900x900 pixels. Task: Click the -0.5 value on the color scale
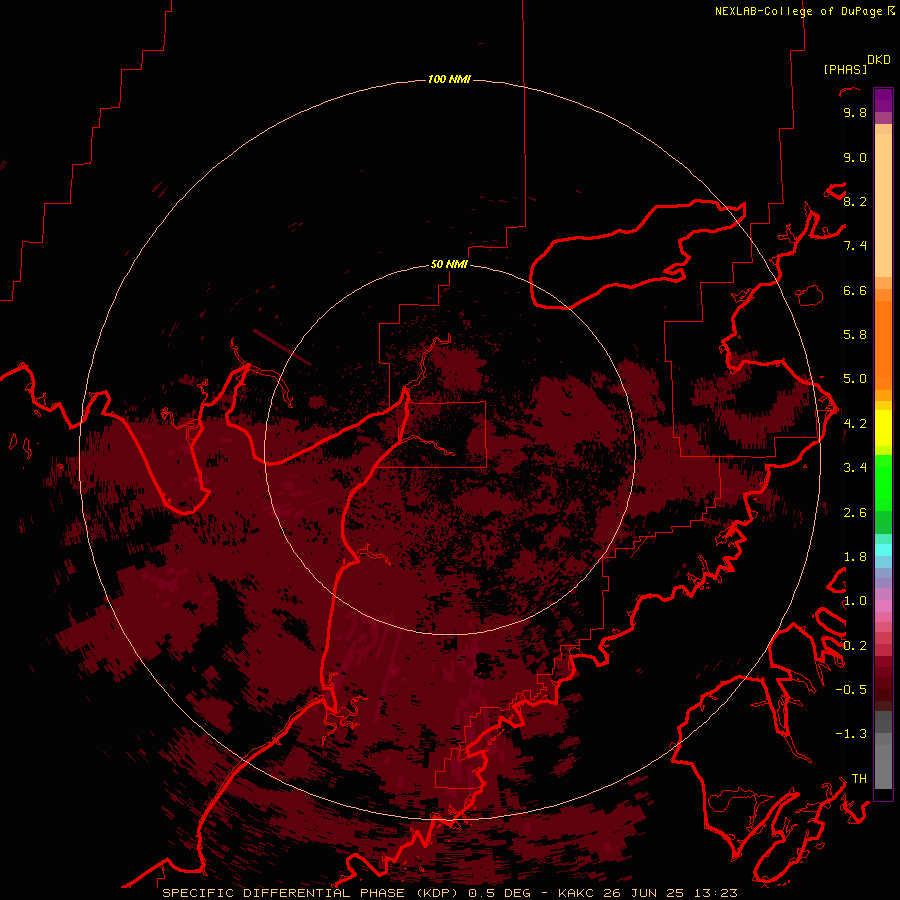point(851,690)
